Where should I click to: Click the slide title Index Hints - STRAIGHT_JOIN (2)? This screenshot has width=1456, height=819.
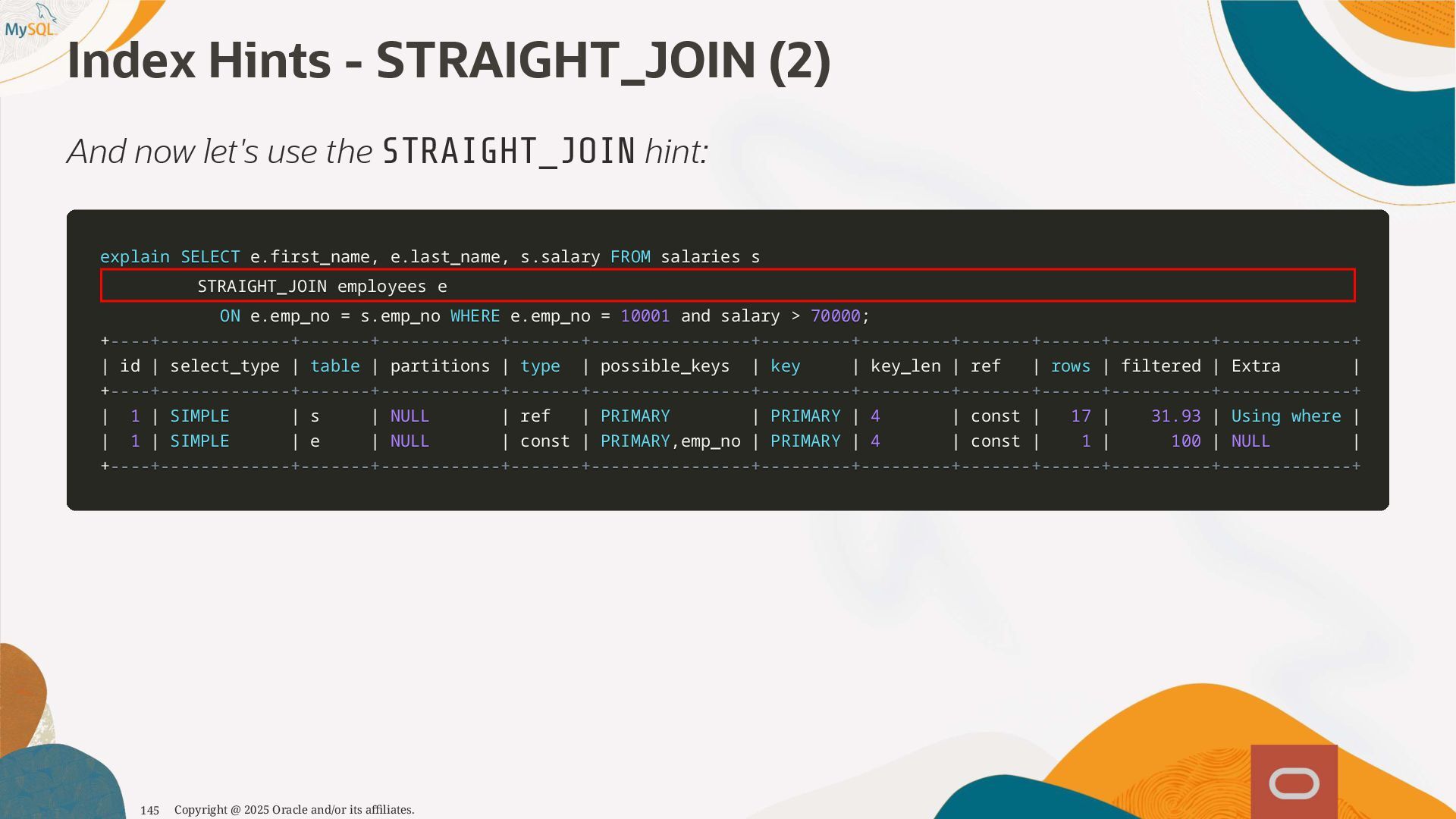[x=448, y=61]
